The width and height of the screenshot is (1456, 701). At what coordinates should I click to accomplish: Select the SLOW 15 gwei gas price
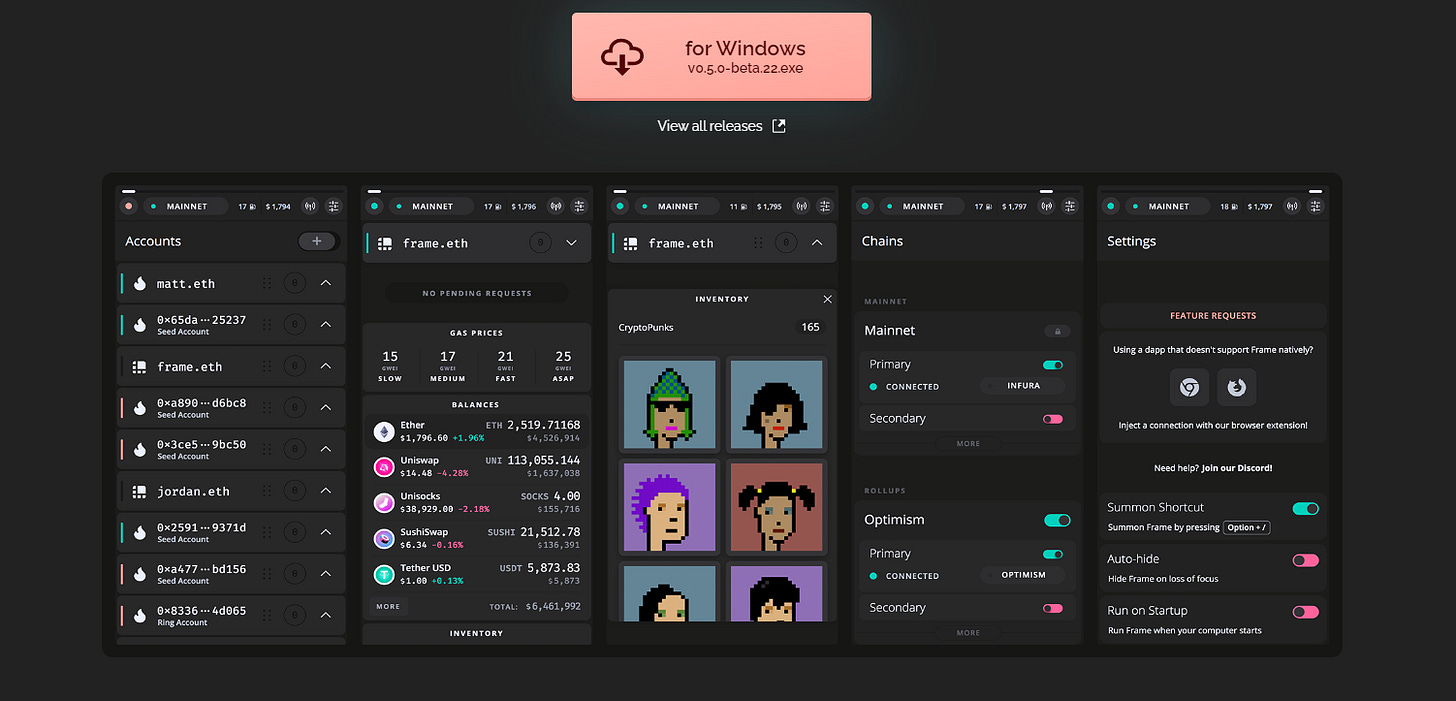(x=390, y=366)
